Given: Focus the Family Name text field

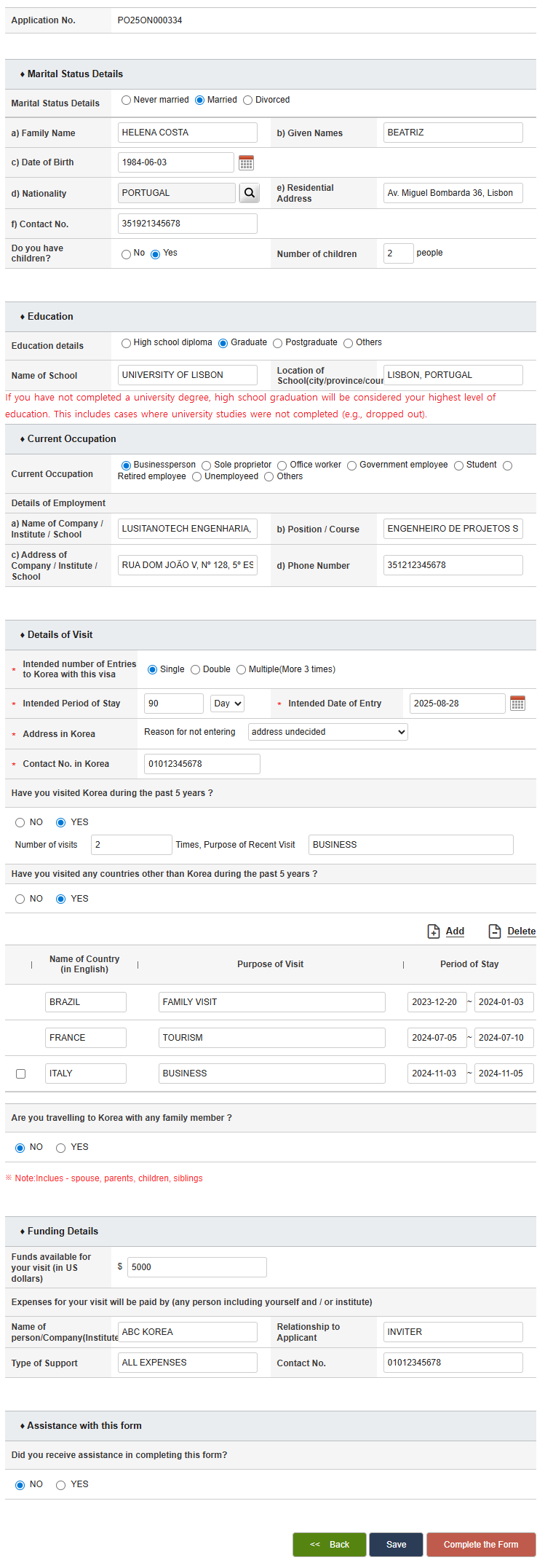Looking at the screenshot, I should click(x=187, y=133).
